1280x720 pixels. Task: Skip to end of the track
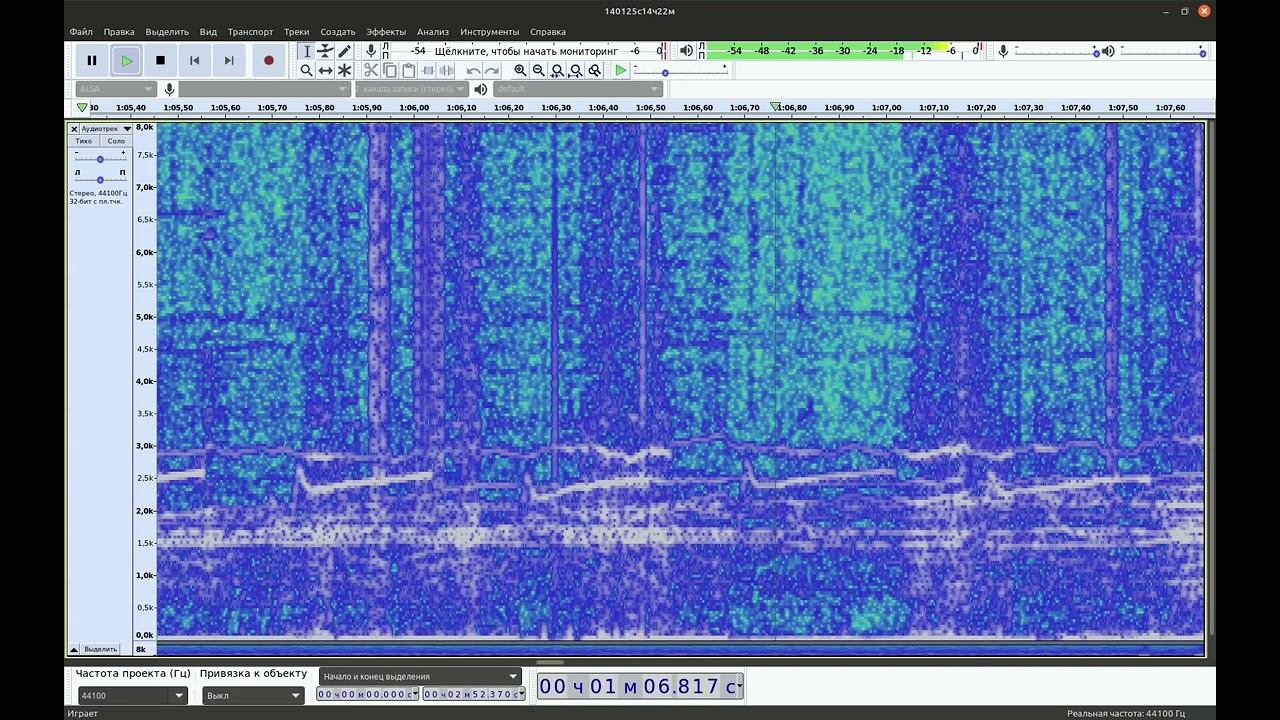(x=229, y=60)
